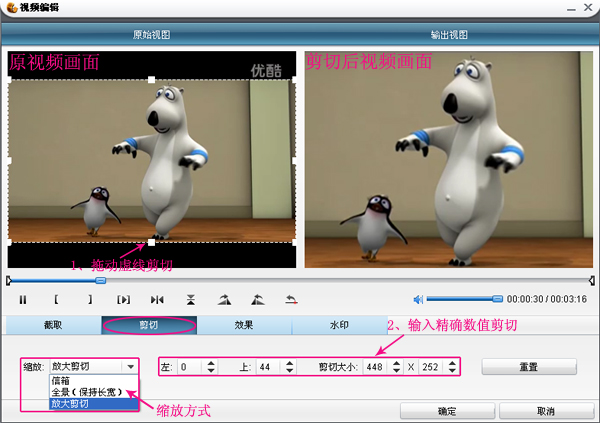Click the vertical flip icon

pos(190,299)
